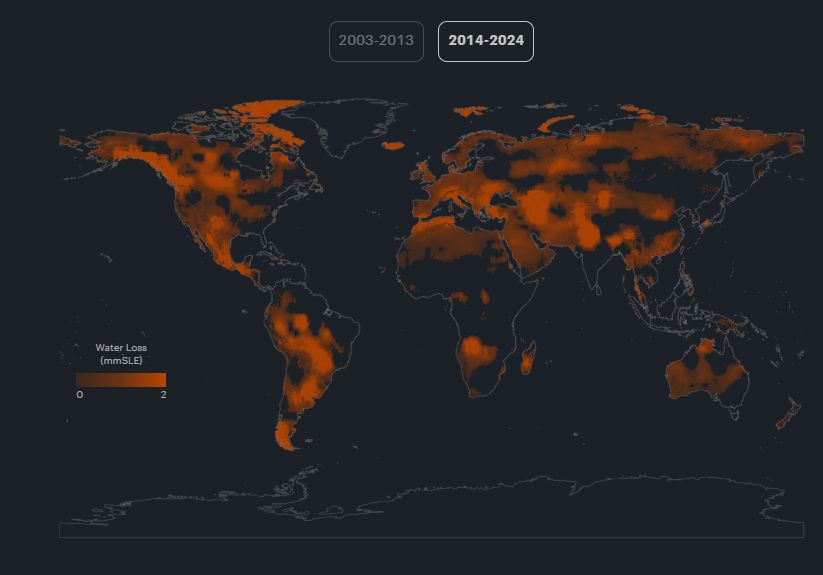Click the Water Loss gradient legend bar

point(121,380)
